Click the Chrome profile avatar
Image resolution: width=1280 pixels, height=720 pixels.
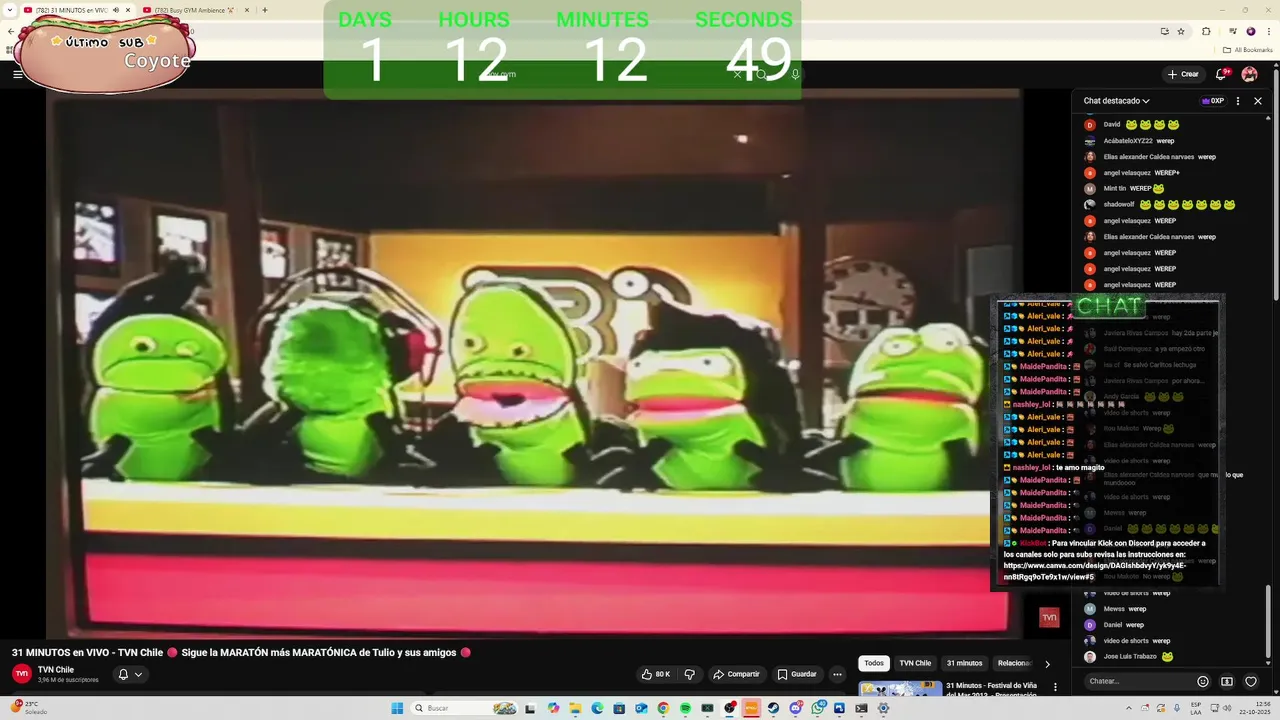click(1251, 31)
